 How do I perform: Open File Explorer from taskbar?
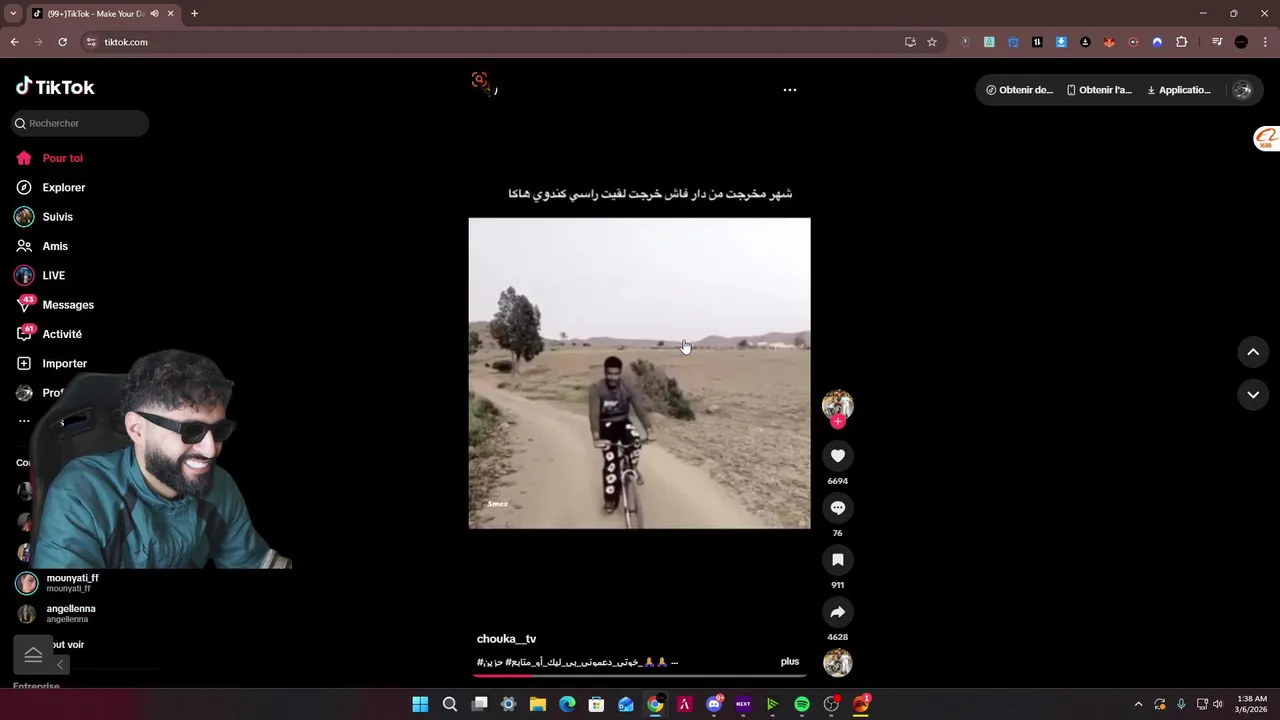tap(538, 705)
